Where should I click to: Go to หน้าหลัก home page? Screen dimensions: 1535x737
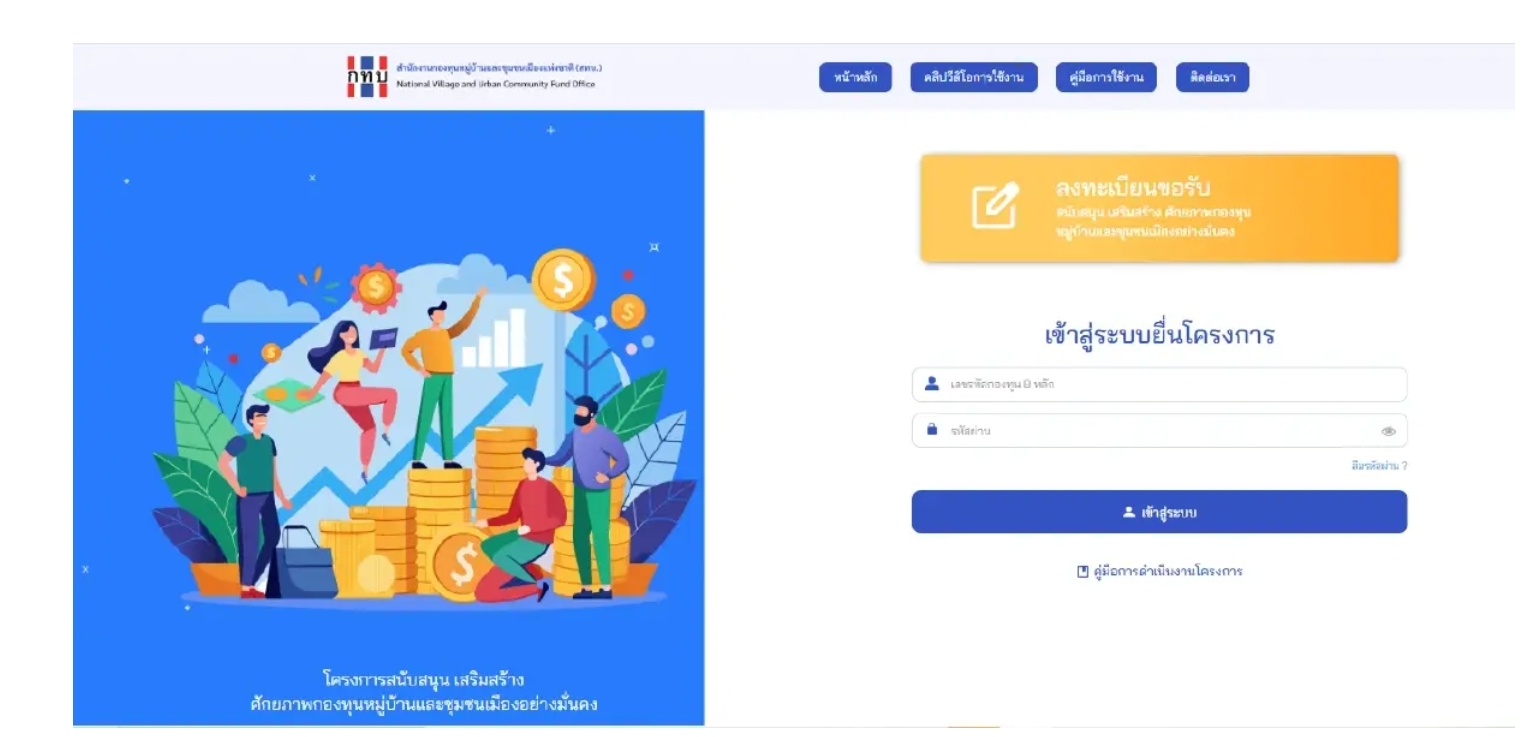coord(855,78)
